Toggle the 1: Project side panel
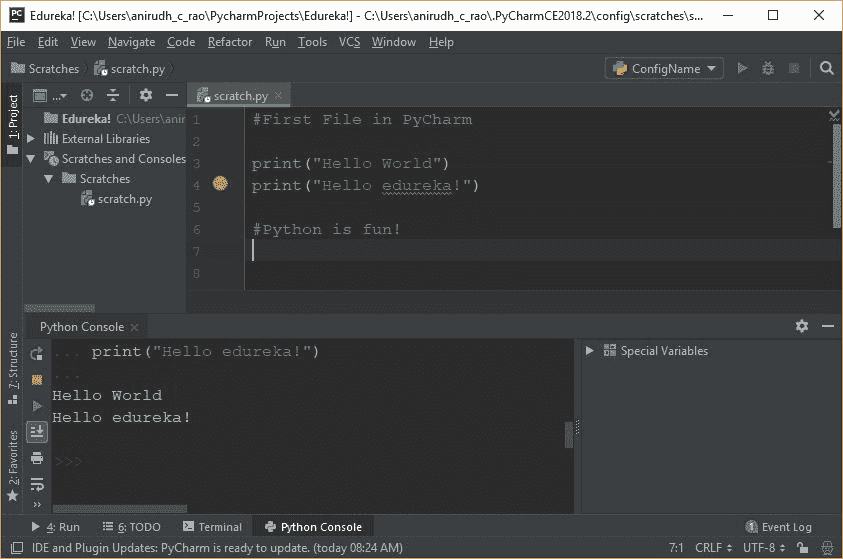The height and width of the screenshot is (559, 843). tap(13, 125)
